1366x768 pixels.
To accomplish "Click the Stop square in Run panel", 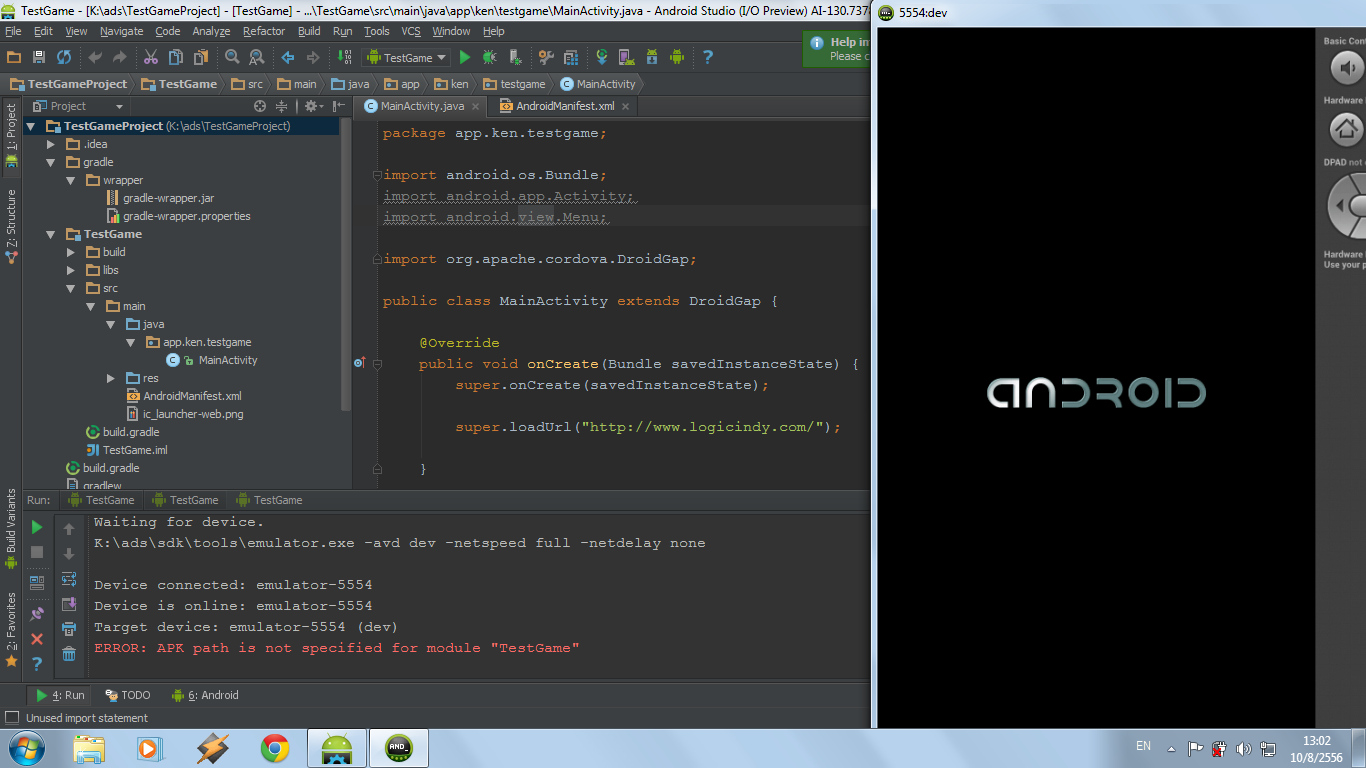I will coord(37,552).
